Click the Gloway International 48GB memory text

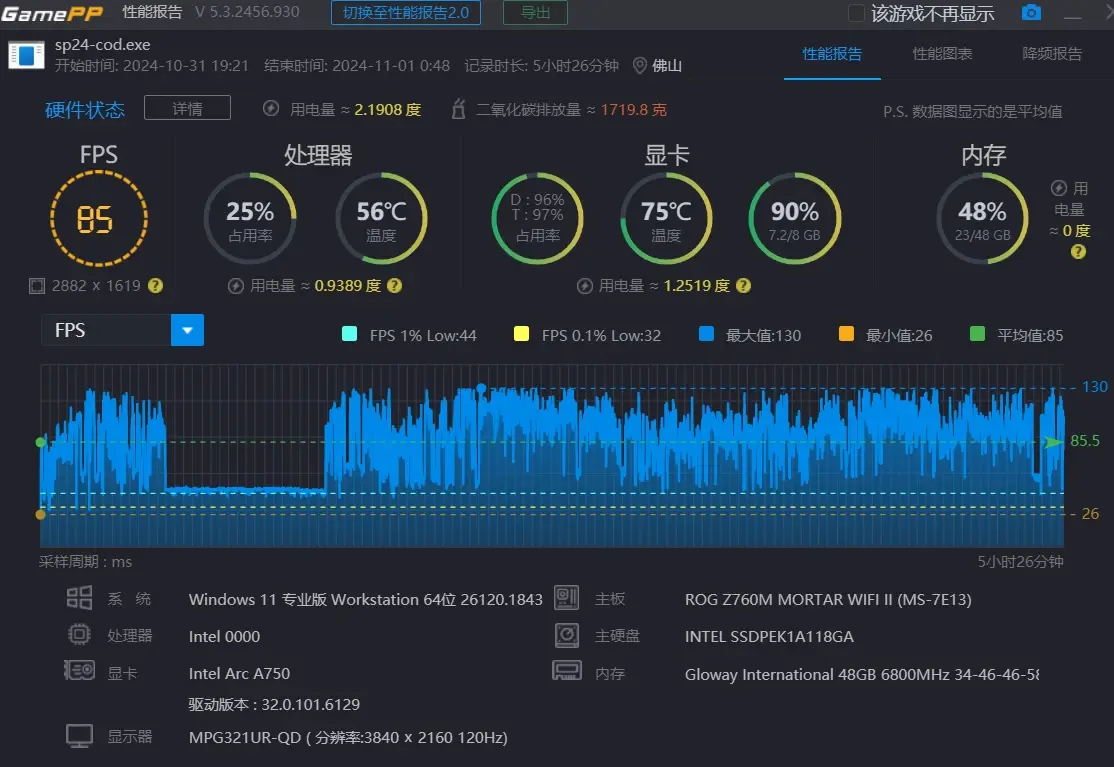862,674
